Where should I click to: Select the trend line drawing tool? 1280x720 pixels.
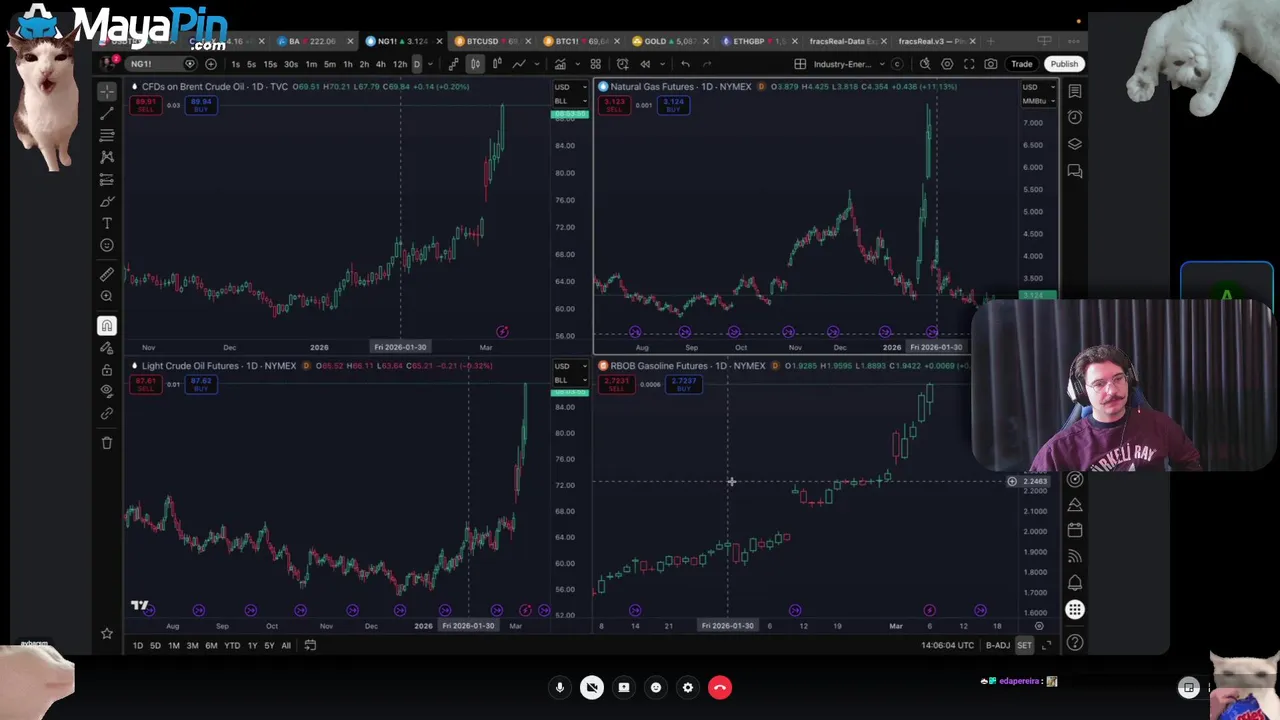coord(107,113)
